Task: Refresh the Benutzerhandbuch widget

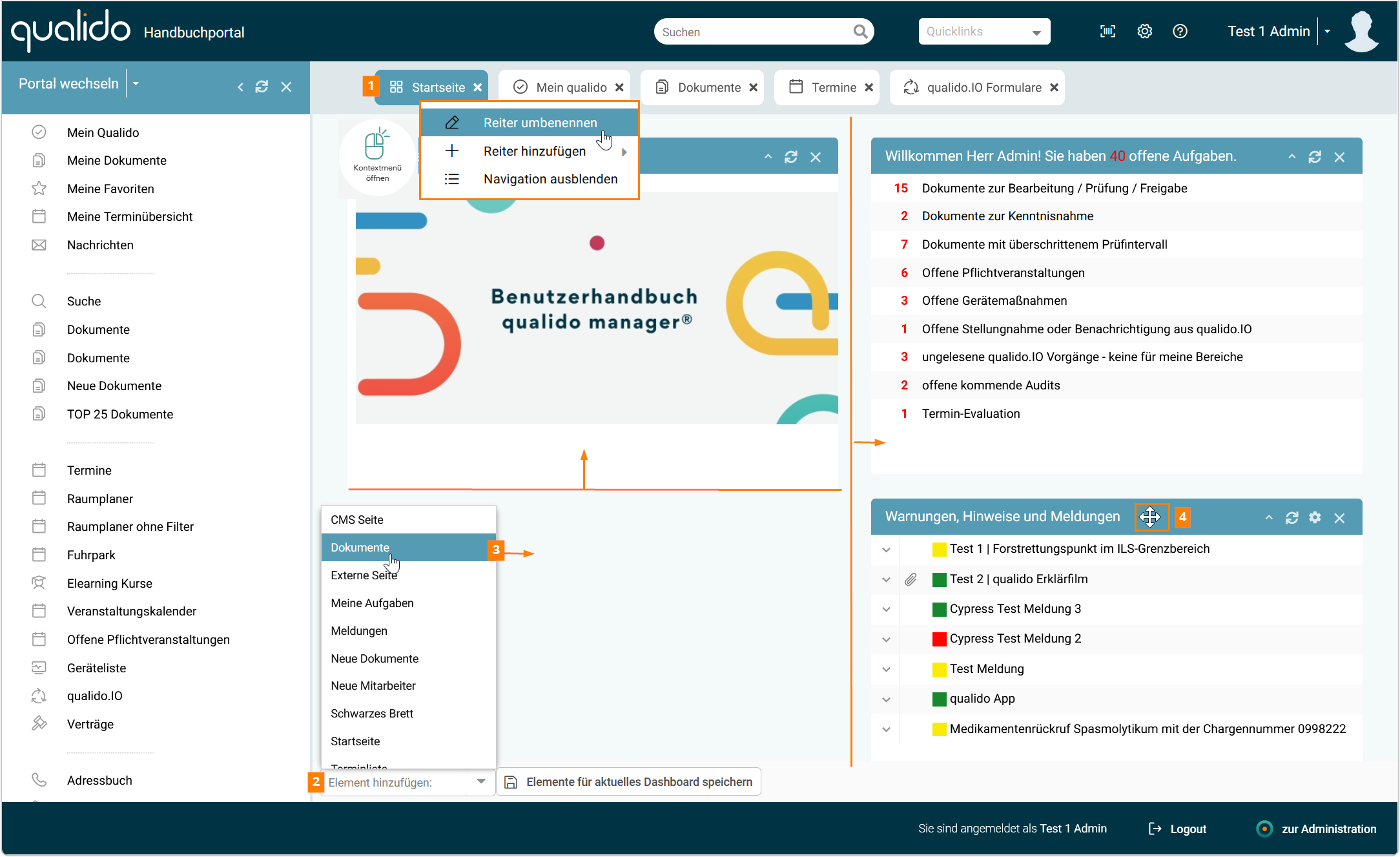Action: tap(791, 157)
